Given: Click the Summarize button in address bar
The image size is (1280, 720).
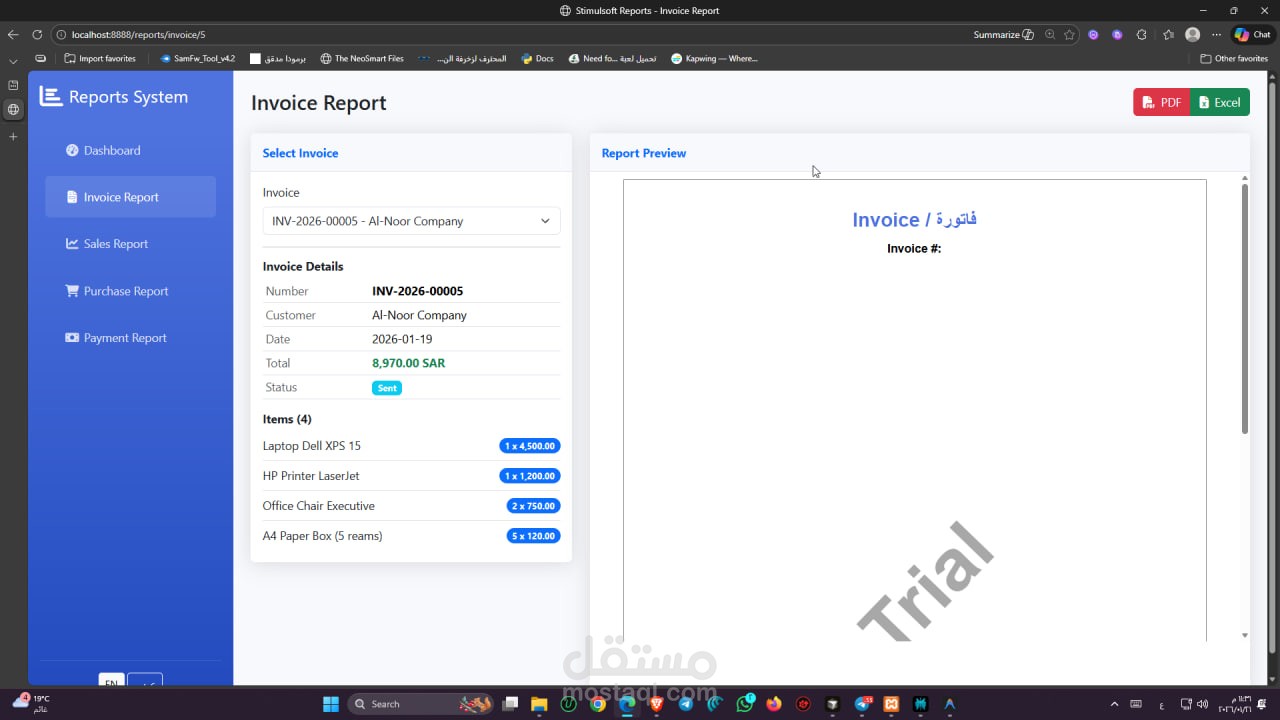Looking at the screenshot, I should click(1003, 34).
